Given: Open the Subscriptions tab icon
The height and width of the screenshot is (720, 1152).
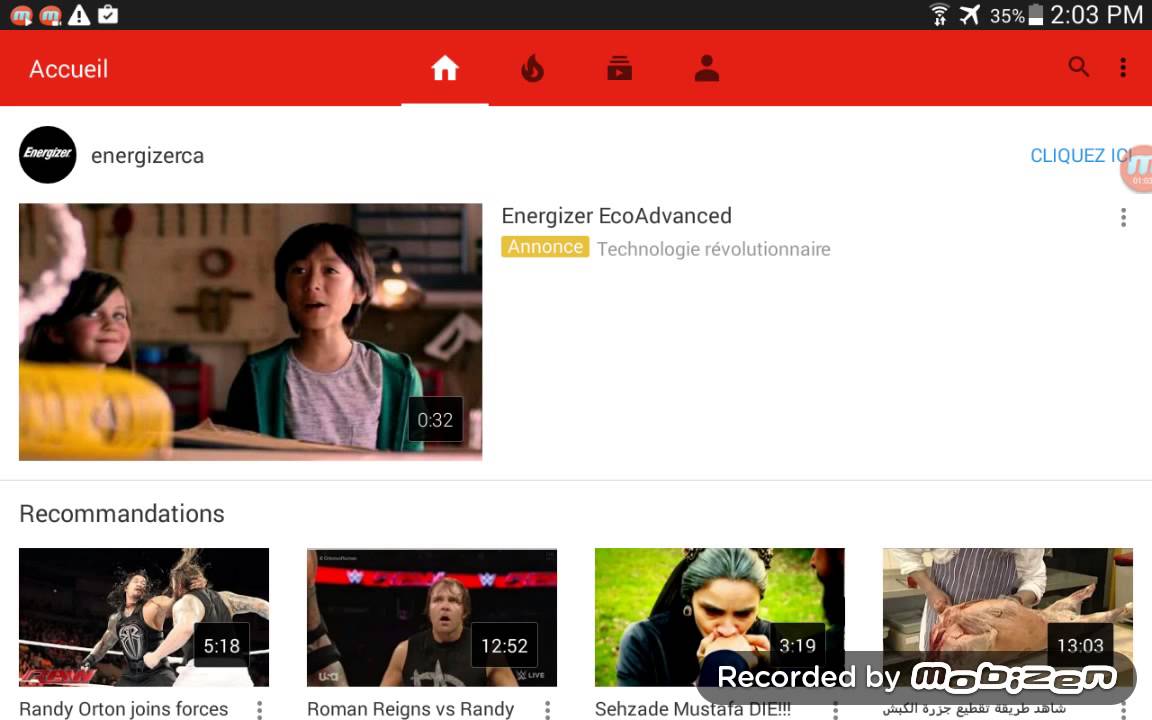Looking at the screenshot, I should pyautogui.click(x=619, y=68).
